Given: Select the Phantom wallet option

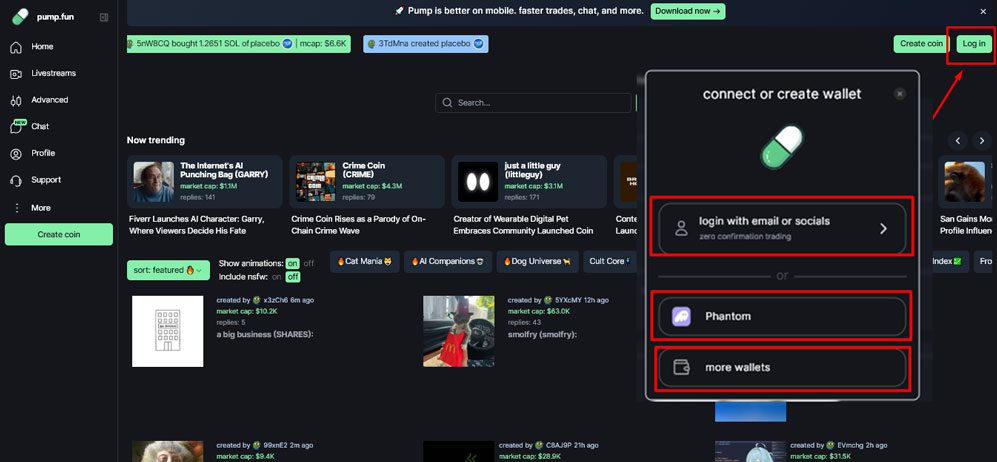Looking at the screenshot, I should [x=781, y=316].
